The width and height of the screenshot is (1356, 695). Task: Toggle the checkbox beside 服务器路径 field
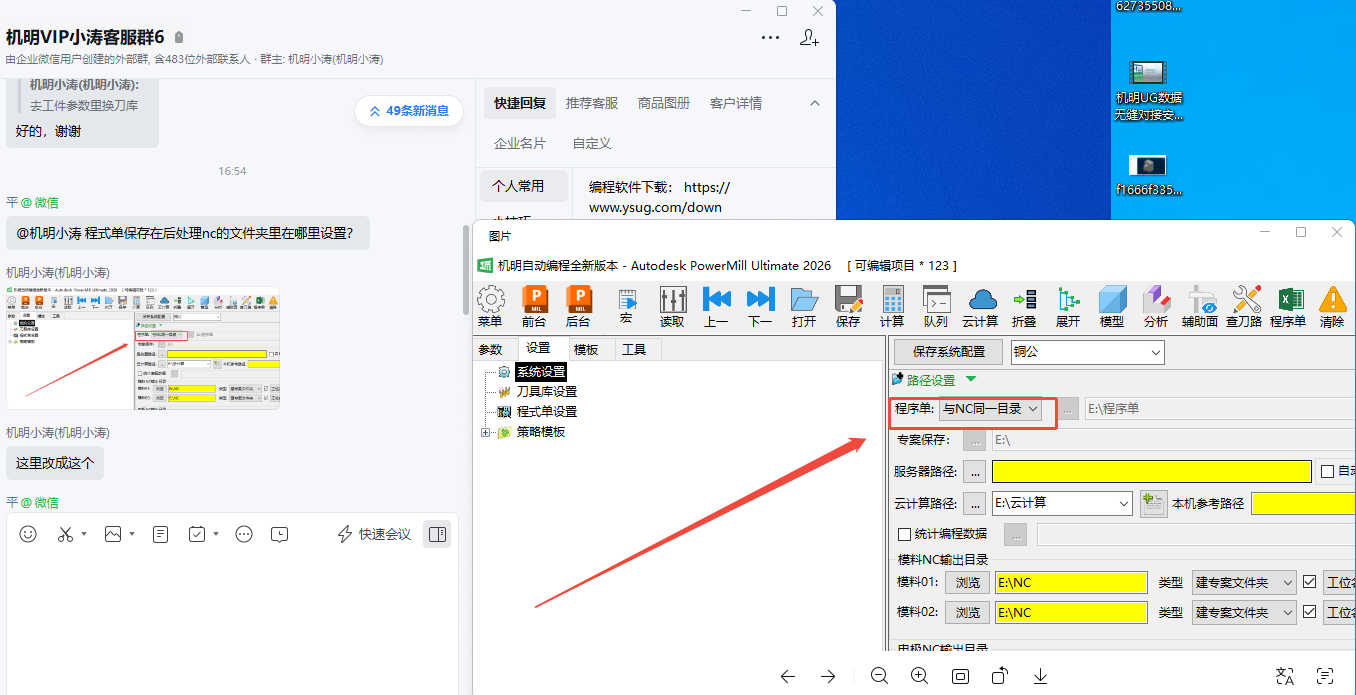1328,471
